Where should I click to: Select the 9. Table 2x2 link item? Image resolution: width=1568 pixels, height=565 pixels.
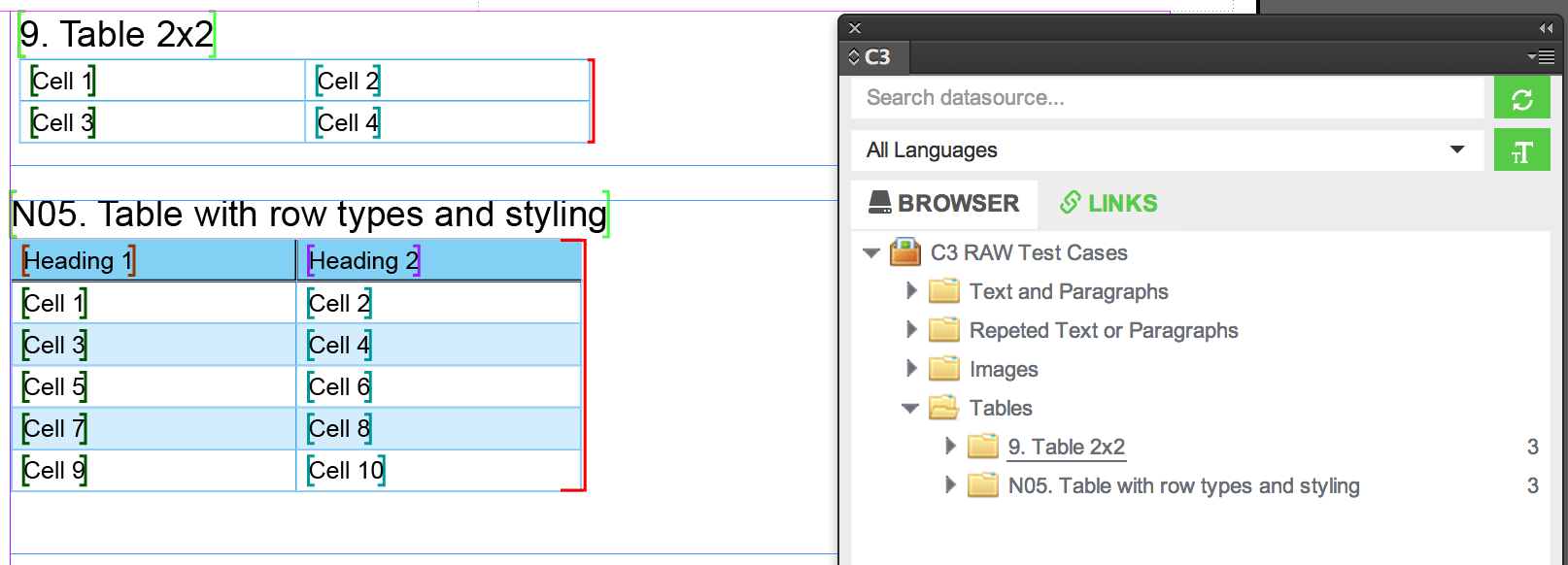1067,448
